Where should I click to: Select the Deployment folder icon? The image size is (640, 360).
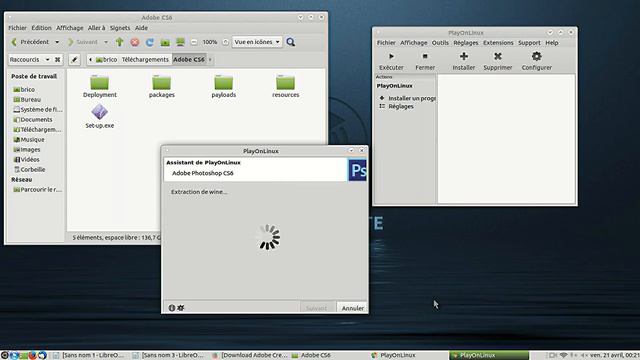(x=100, y=83)
